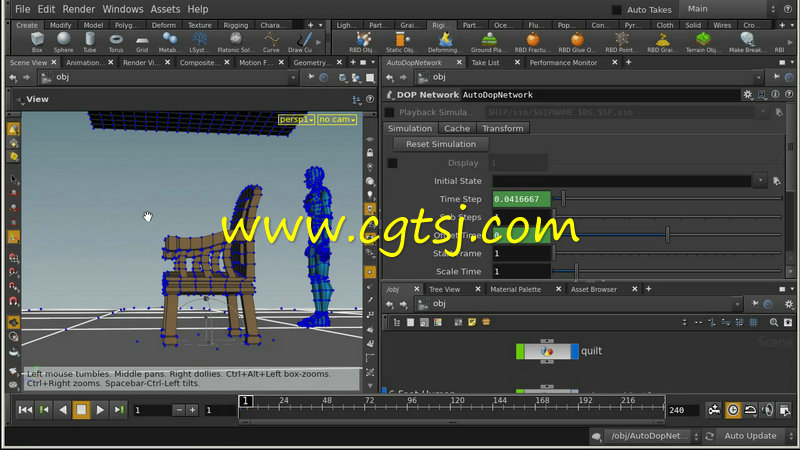Select the Draw Curve shelf tool

(x=301, y=42)
